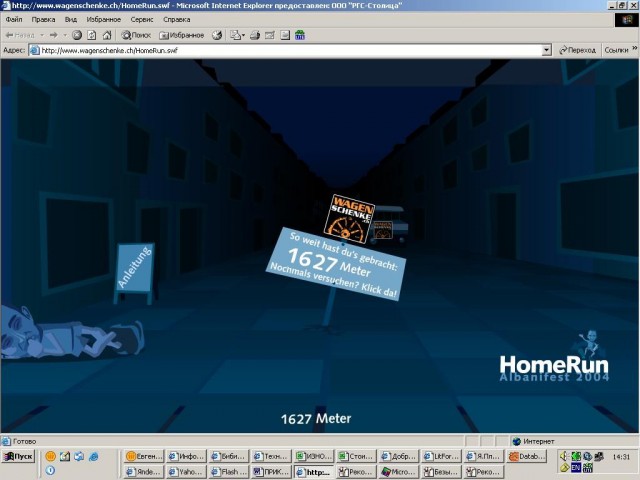Switch to Yaho... taskbar window

click(187, 471)
